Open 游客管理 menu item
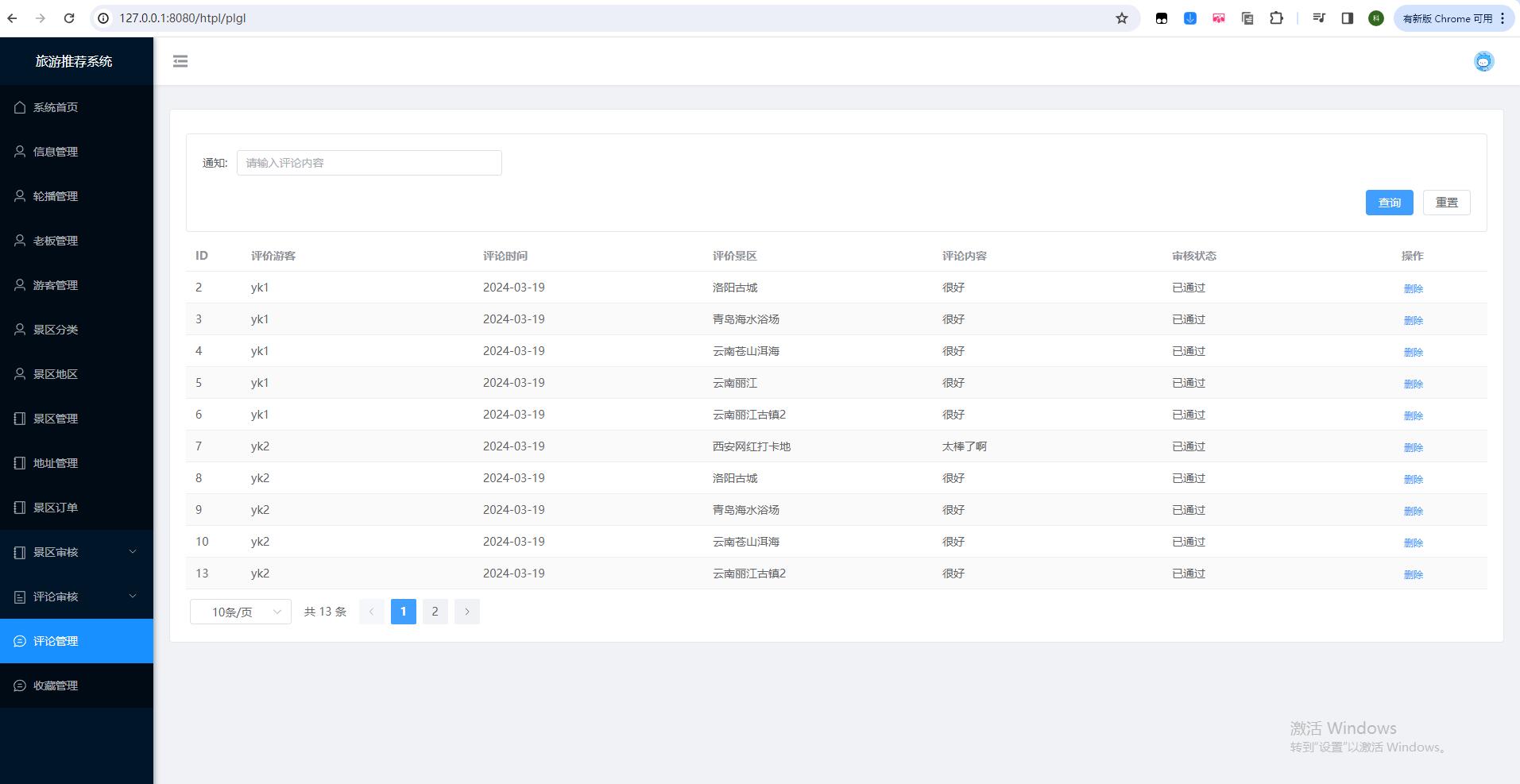This screenshot has width=1520, height=784. 76,285
